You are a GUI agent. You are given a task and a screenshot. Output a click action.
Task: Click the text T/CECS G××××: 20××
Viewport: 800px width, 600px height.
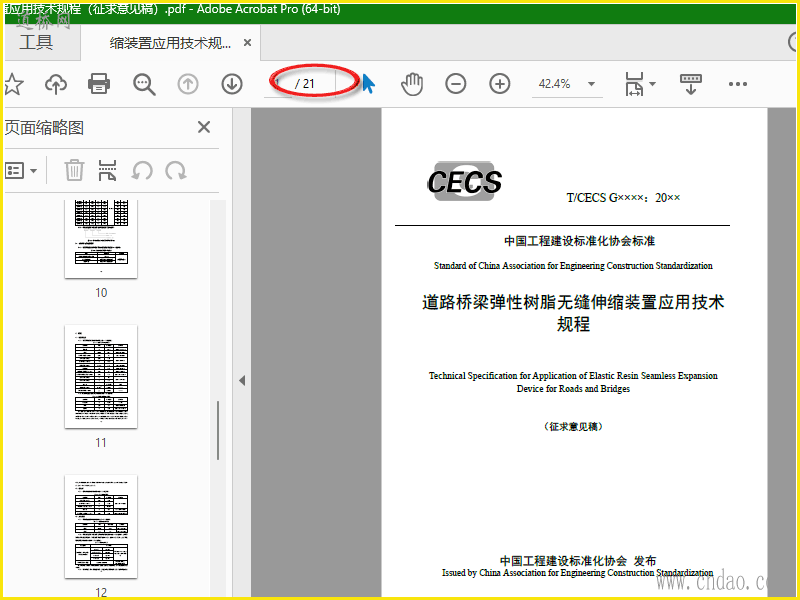tap(623, 197)
